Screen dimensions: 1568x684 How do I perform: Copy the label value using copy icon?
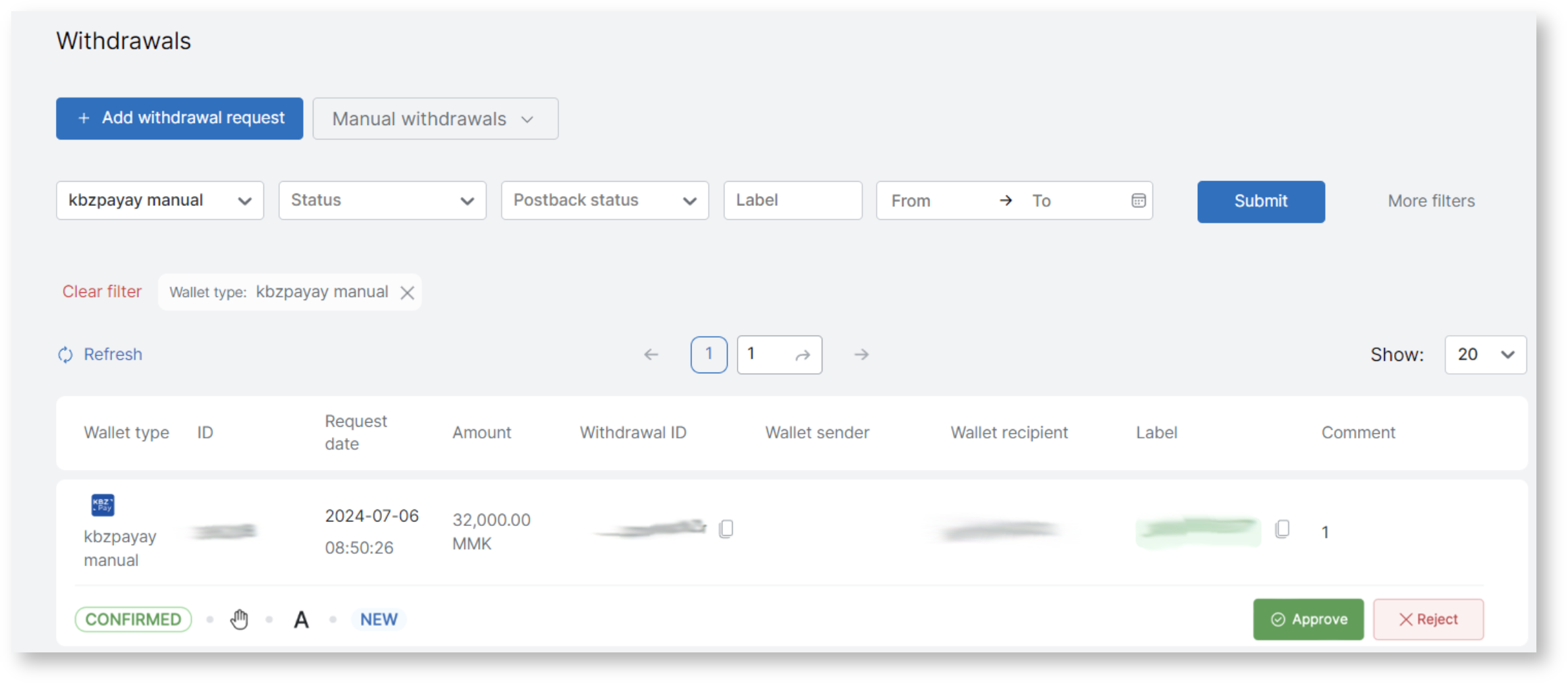1282,529
